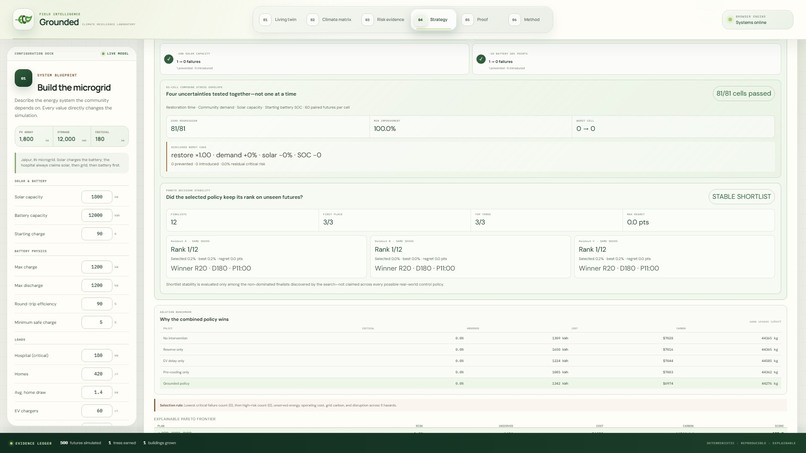Click the 0.0 pts max regret value
Viewport: 806px width, 453px height.
tap(638, 222)
